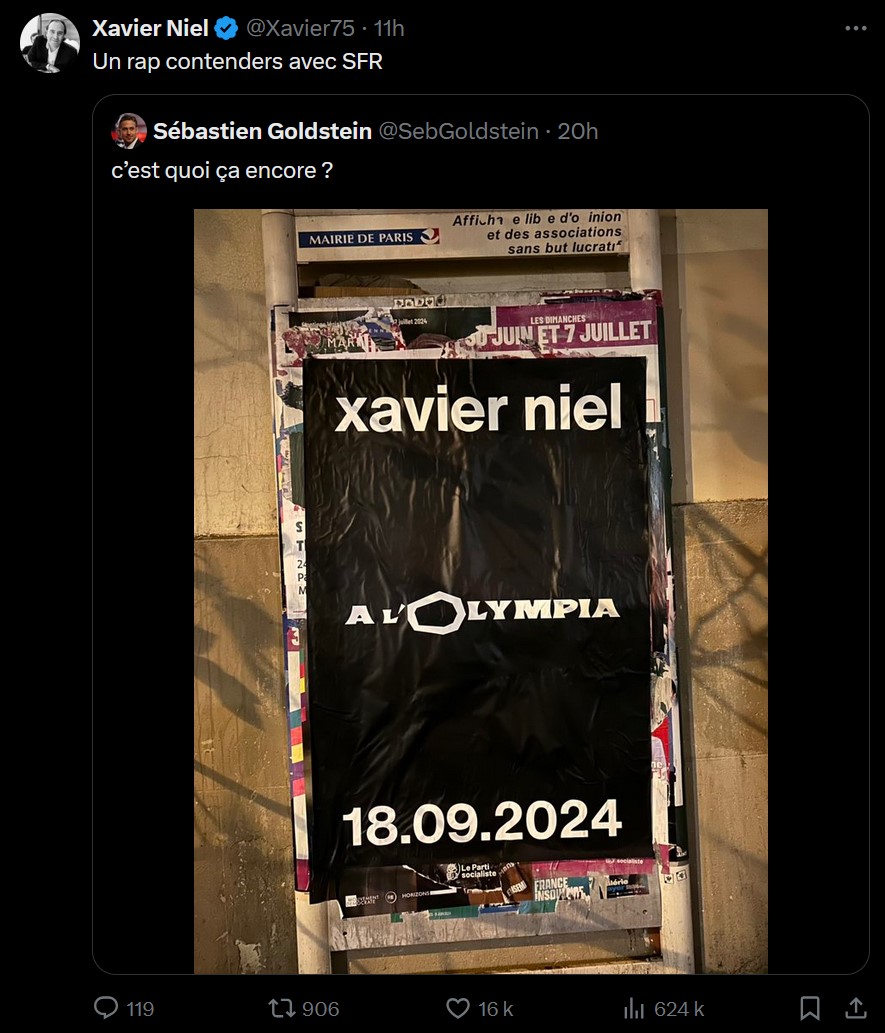Viewport: 885px width, 1033px height.
Task: Click Xavier Niel's profile avatar
Action: (x=50, y=43)
